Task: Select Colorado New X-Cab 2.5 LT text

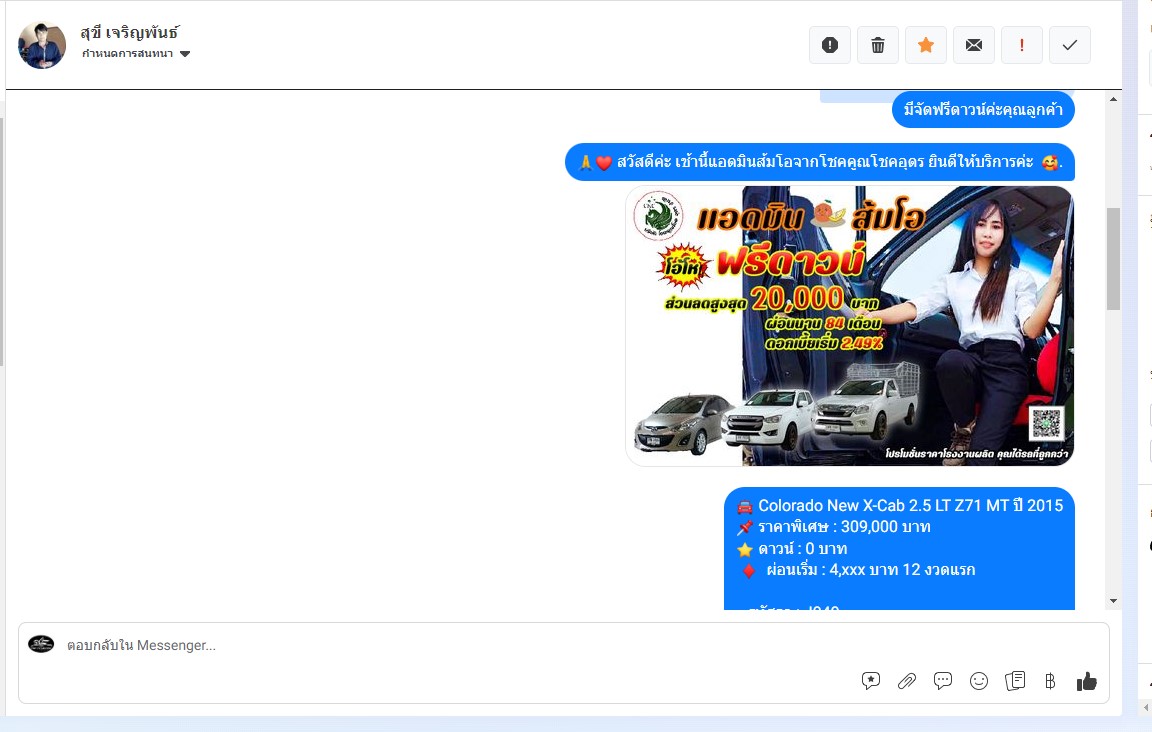Action: click(910, 506)
